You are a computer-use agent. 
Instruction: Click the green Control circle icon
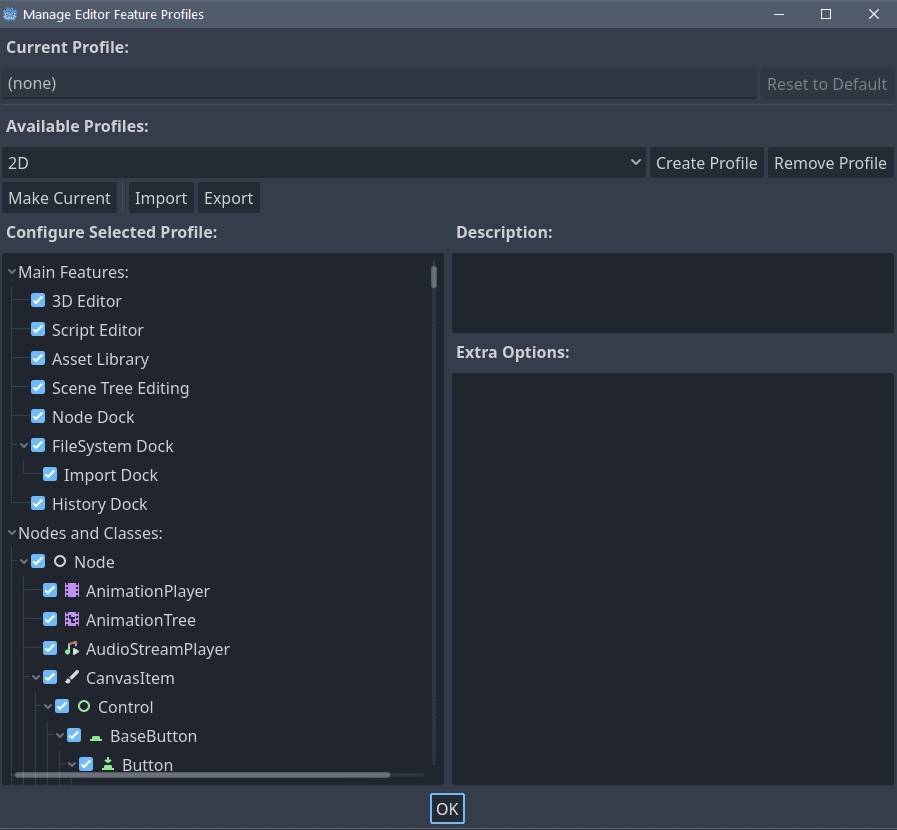84,707
